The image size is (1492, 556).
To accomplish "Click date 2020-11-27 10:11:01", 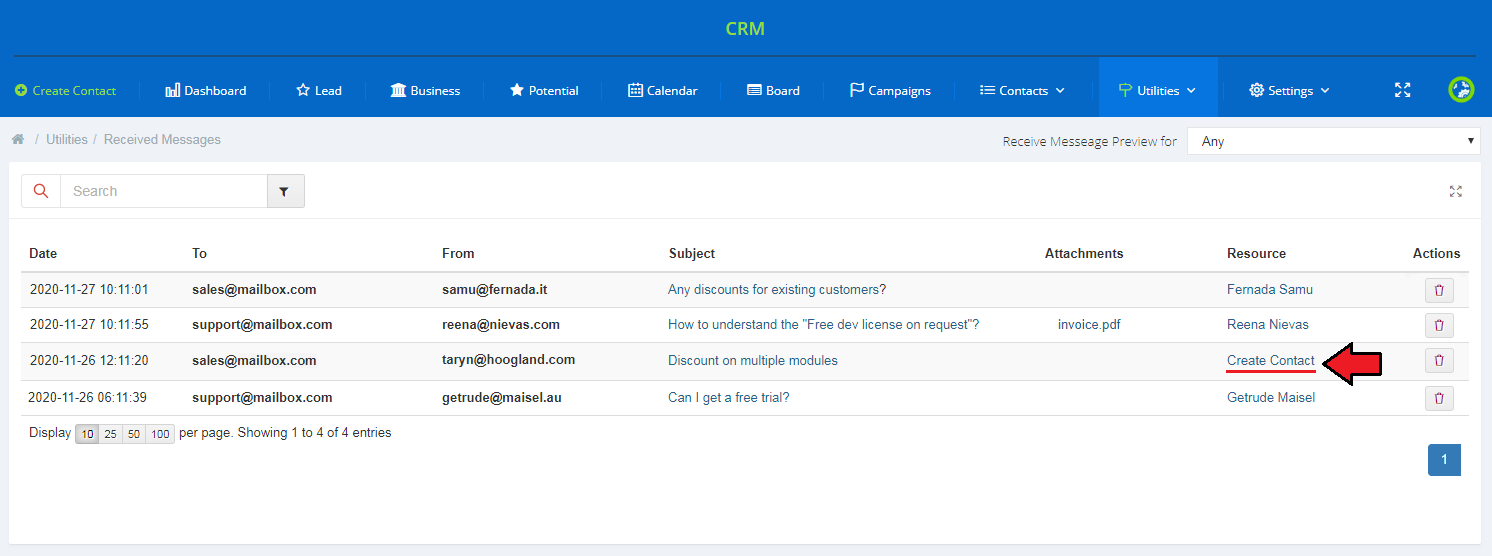I will pos(89,290).
